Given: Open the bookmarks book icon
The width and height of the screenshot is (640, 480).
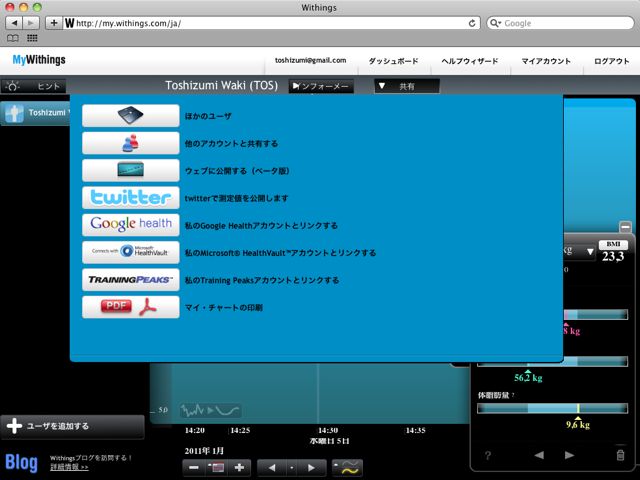Looking at the screenshot, I should pyautogui.click(x=13, y=38).
